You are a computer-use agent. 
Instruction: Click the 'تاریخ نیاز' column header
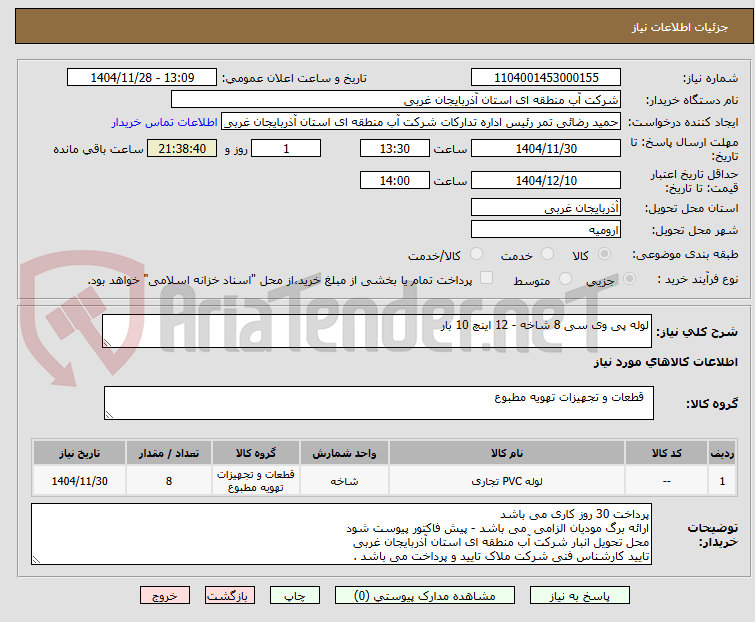coord(79,453)
